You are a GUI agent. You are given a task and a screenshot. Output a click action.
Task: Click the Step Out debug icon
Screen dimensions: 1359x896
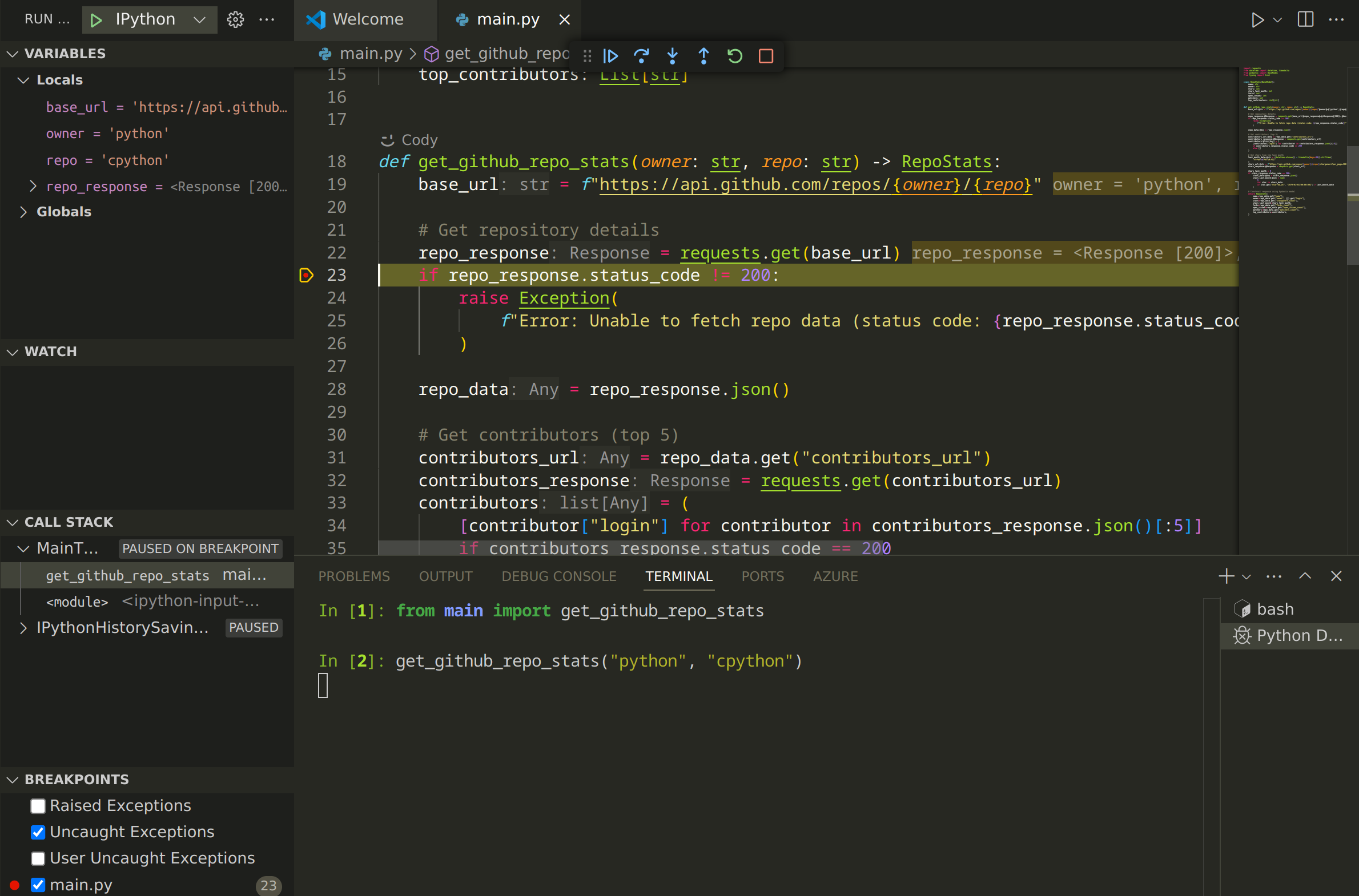coord(703,56)
